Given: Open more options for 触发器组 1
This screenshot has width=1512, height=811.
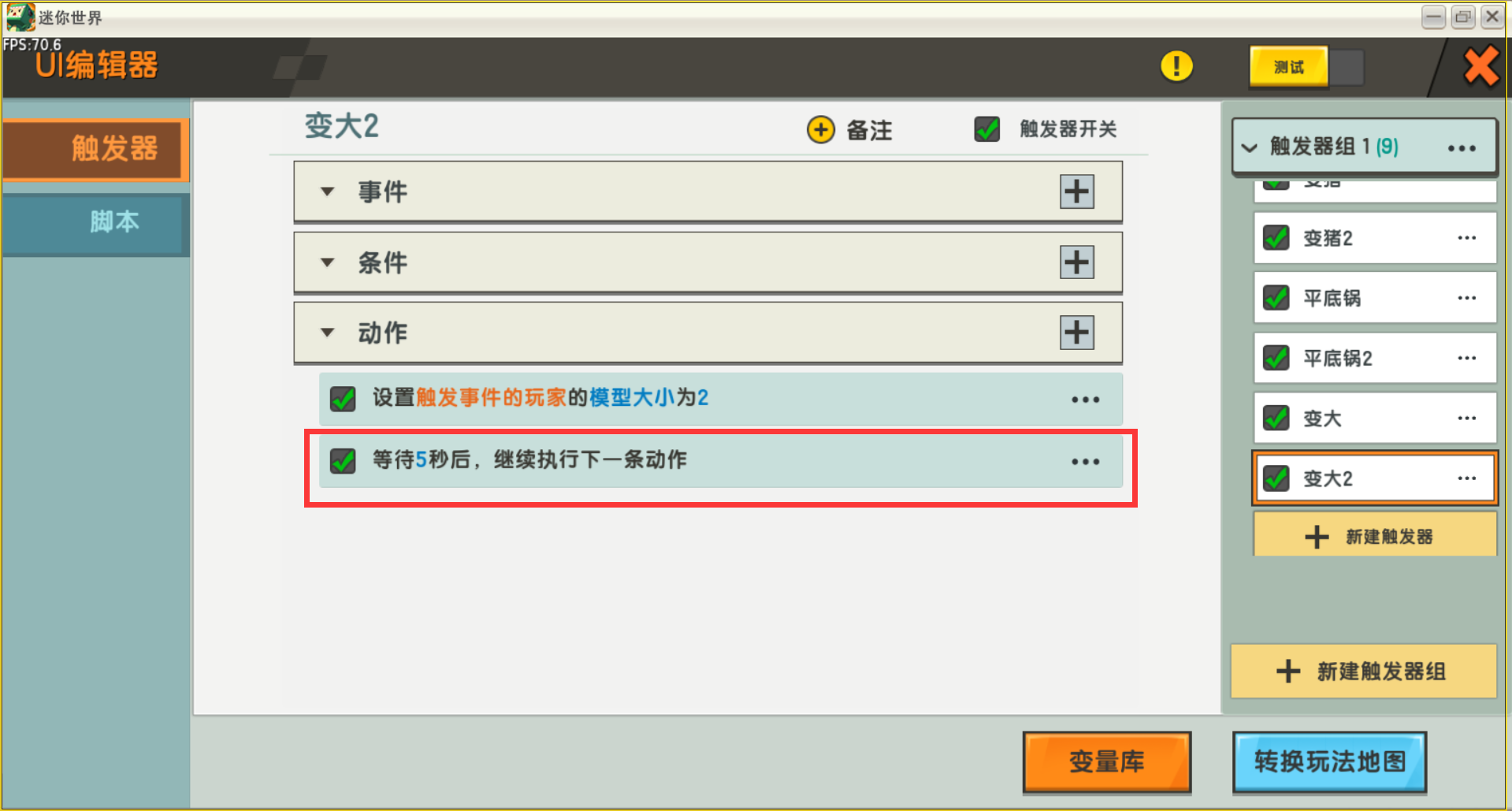Looking at the screenshot, I should point(1461,148).
